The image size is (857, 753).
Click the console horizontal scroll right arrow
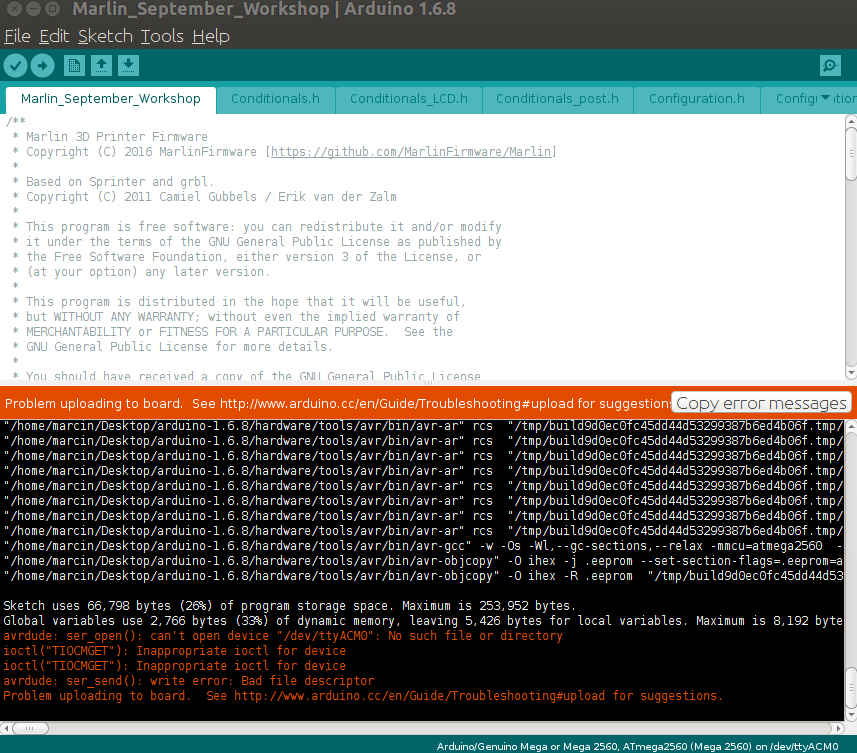pos(838,728)
